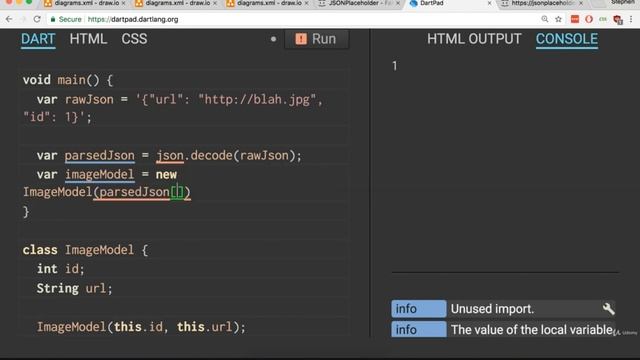The height and width of the screenshot is (360, 640).
Task: Open the CSS editor tab
Action: point(134,39)
